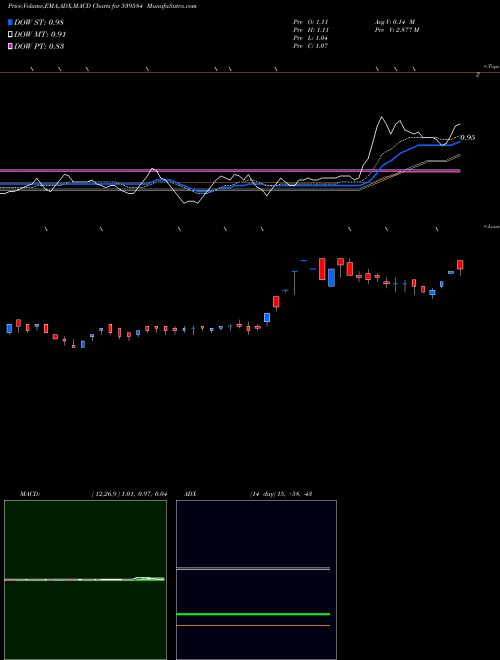Select the 'Avg V: 0.14 M' value
This screenshot has height=660, width=500.
(395, 22)
